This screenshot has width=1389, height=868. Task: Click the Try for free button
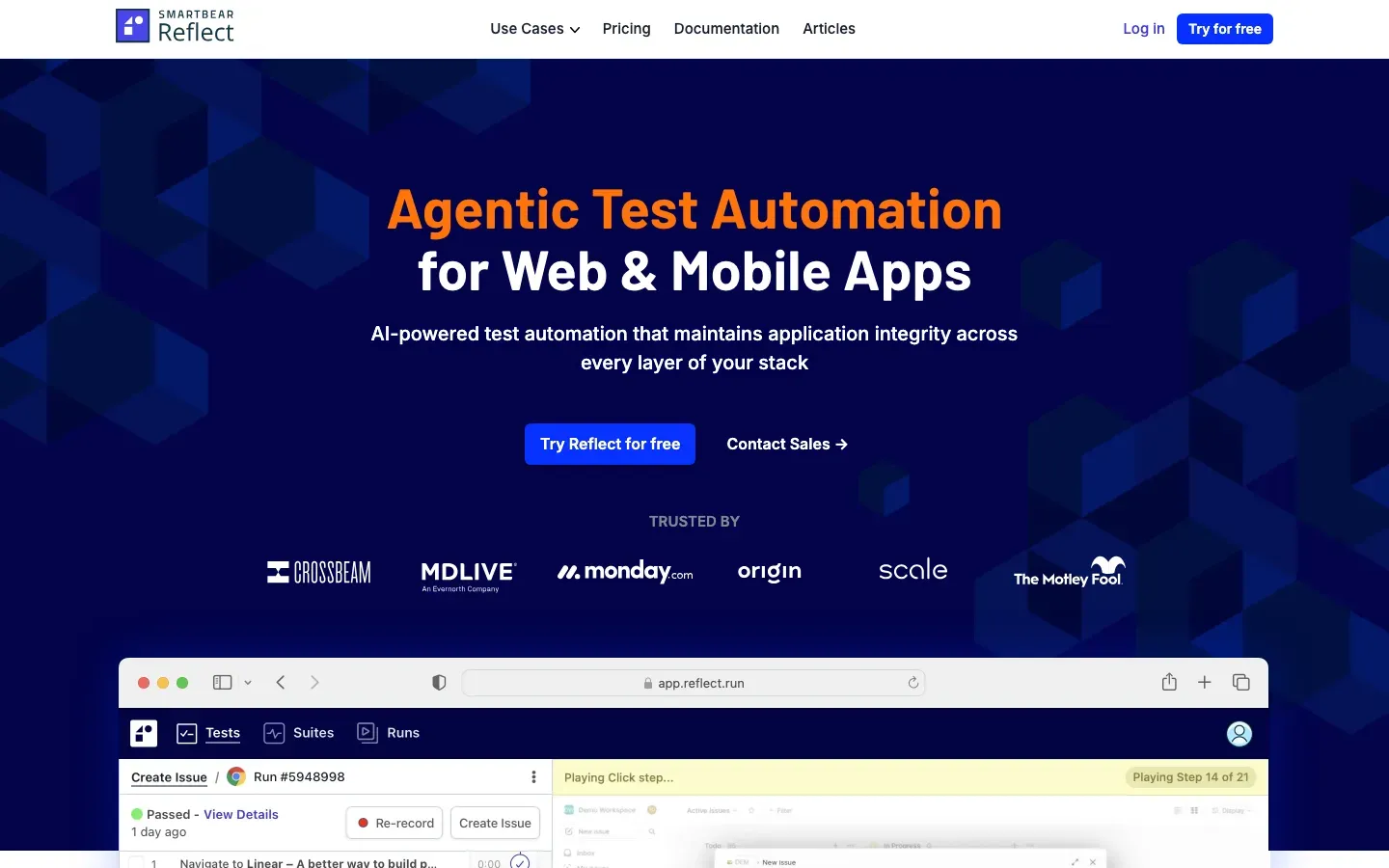[x=1225, y=29]
